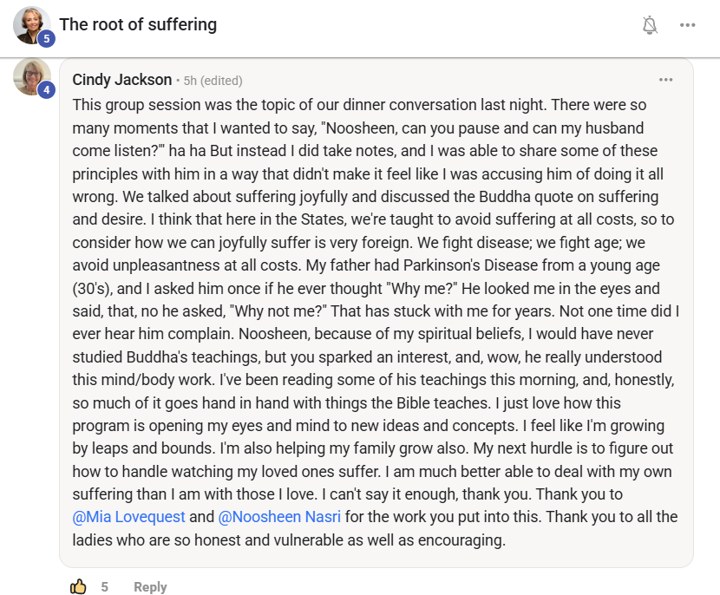Toggle the notification bell for this post
This screenshot has width=720, height=595.
click(x=649, y=25)
